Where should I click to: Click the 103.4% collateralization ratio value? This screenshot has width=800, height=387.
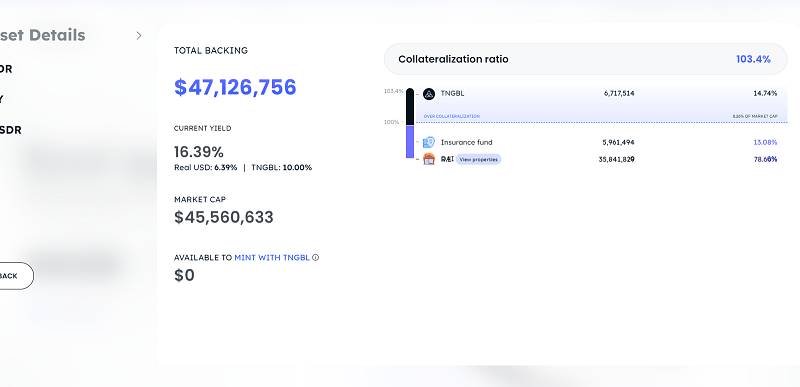pyautogui.click(x=753, y=59)
